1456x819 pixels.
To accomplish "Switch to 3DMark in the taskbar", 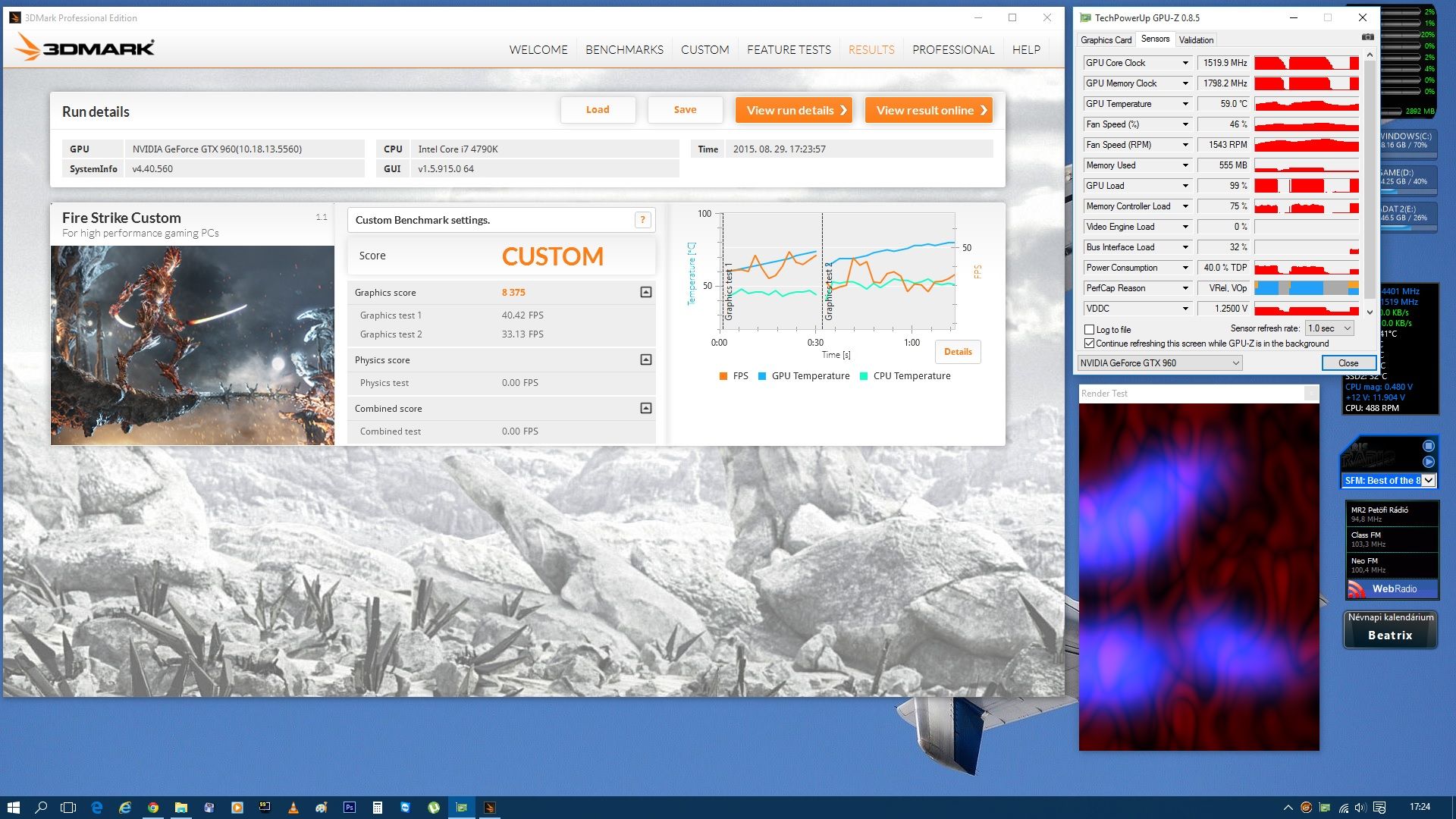I will pos(490,808).
